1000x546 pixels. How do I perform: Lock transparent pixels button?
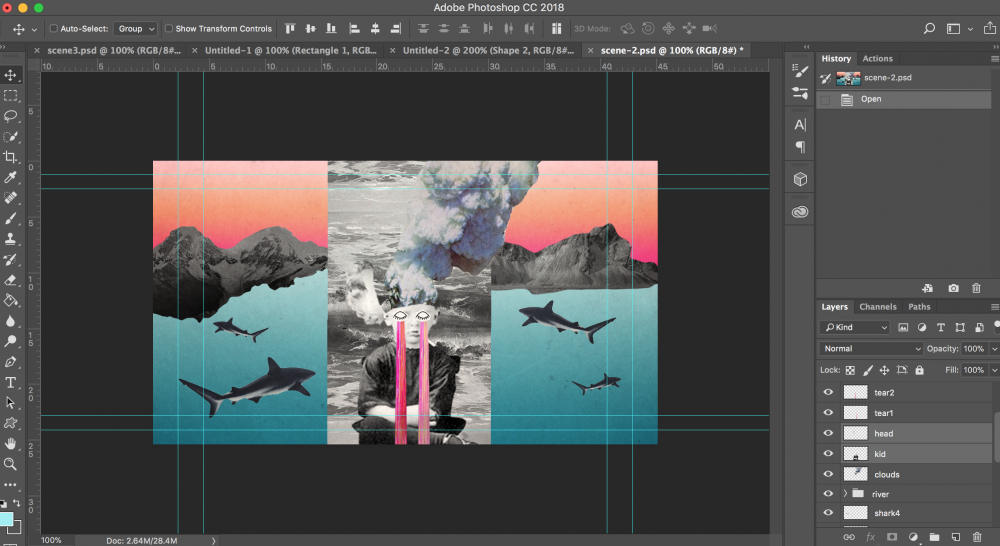pyautogui.click(x=850, y=370)
